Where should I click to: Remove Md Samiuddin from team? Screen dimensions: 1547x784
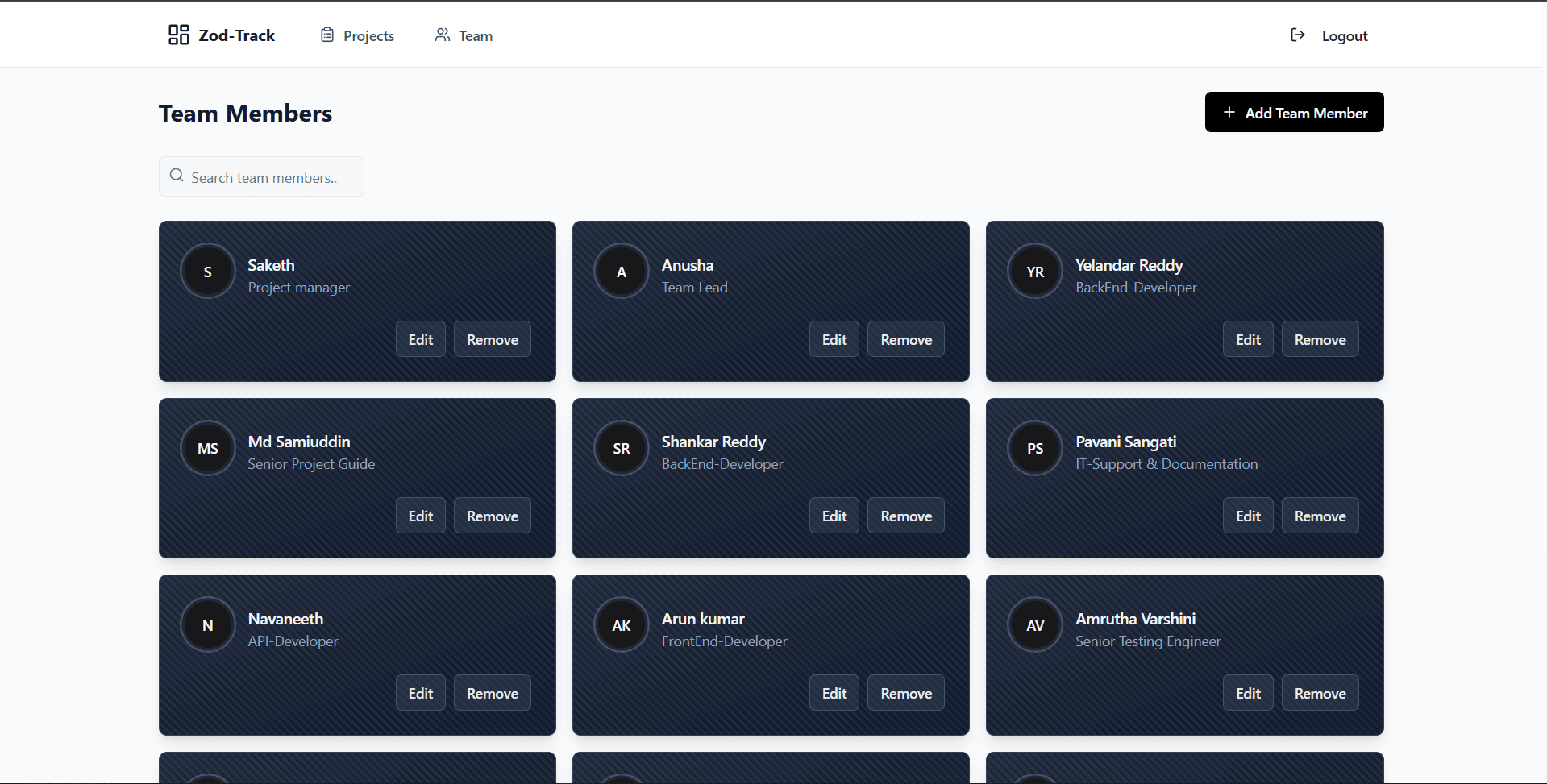click(493, 516)
